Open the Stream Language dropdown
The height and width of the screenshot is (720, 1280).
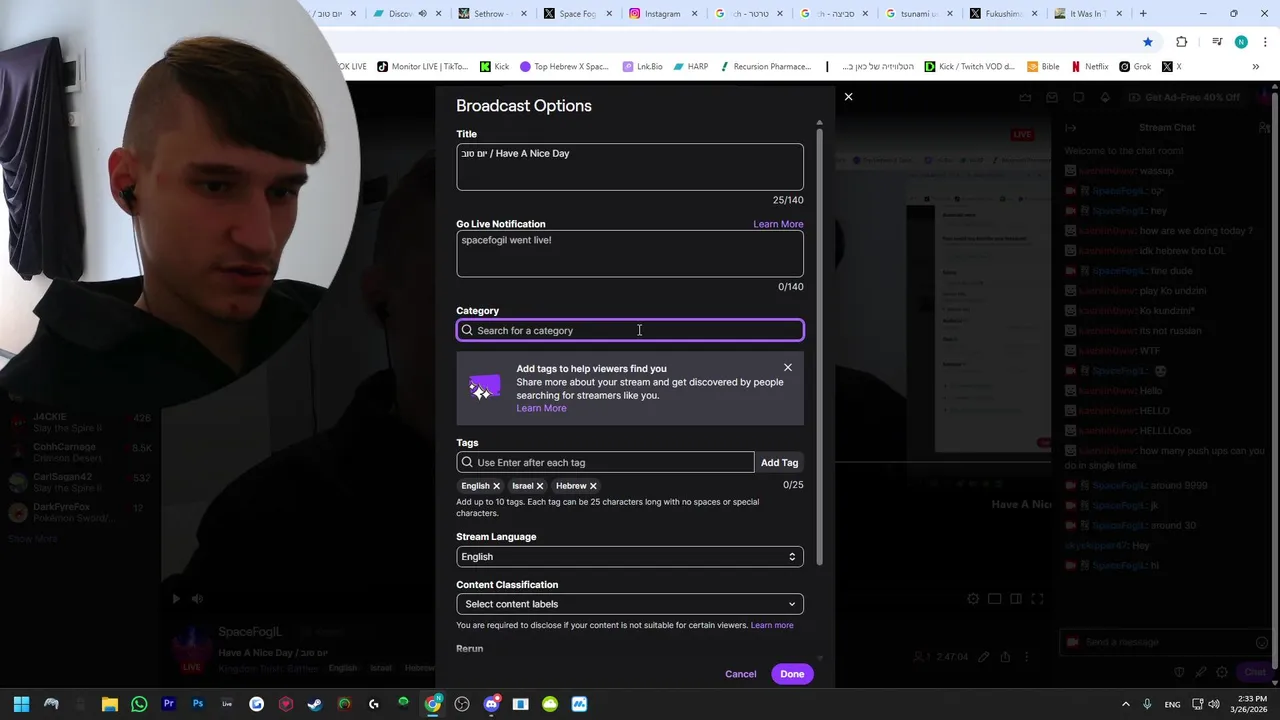(630, 557)
